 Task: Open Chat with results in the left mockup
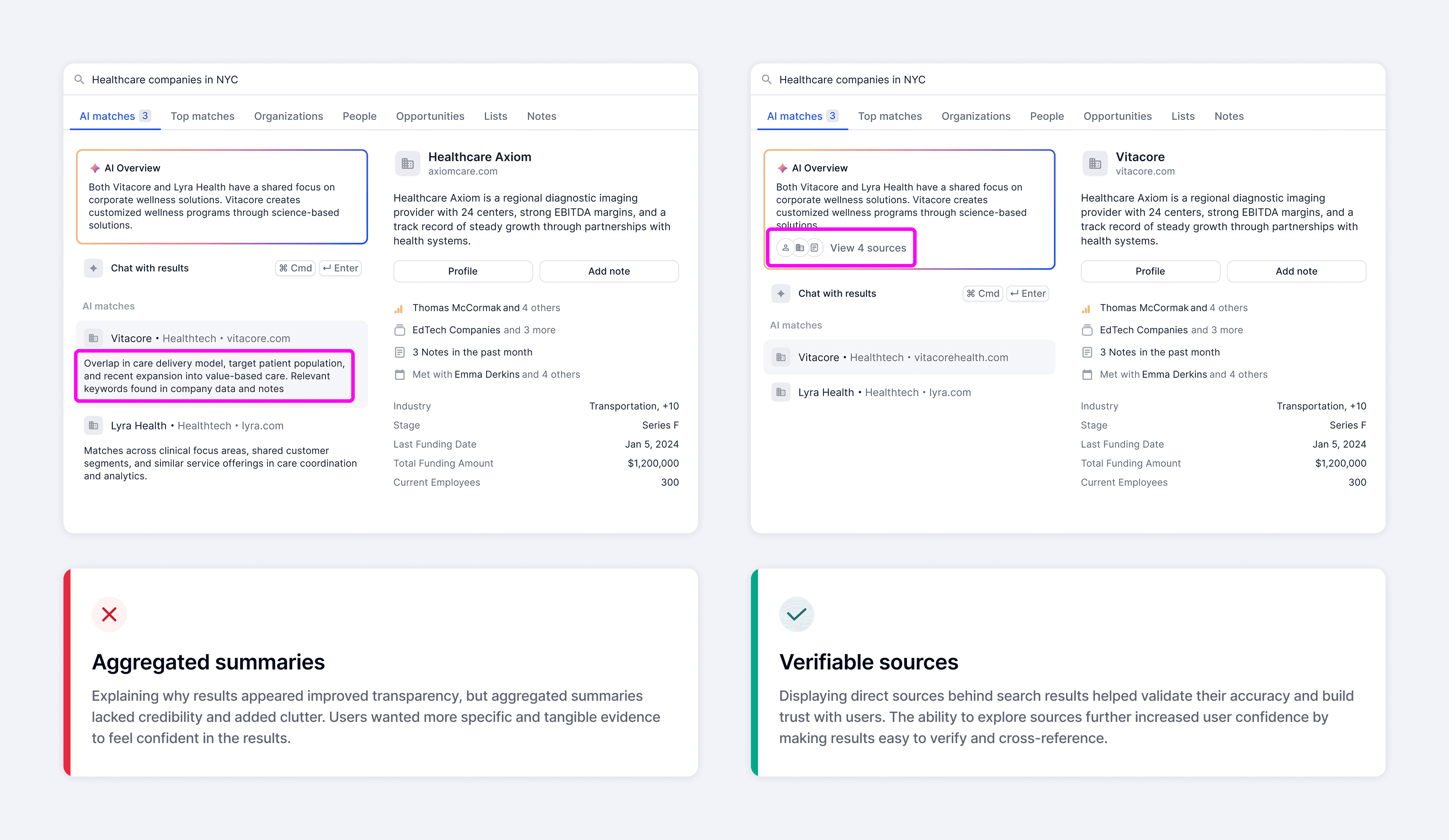click(x=222, y=268)
